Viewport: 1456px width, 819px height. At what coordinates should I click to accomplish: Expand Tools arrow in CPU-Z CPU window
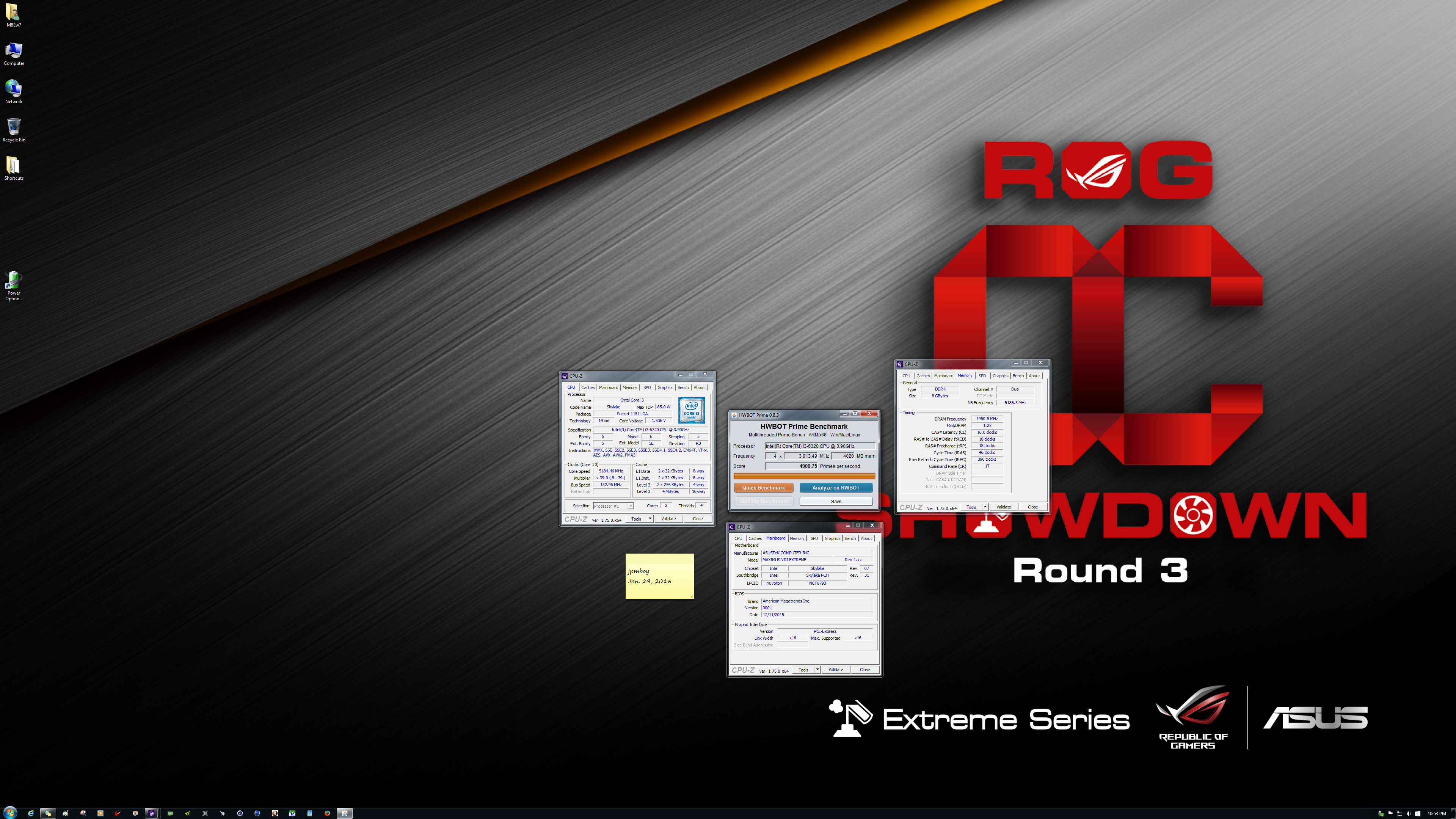click(x=650, y=518)
